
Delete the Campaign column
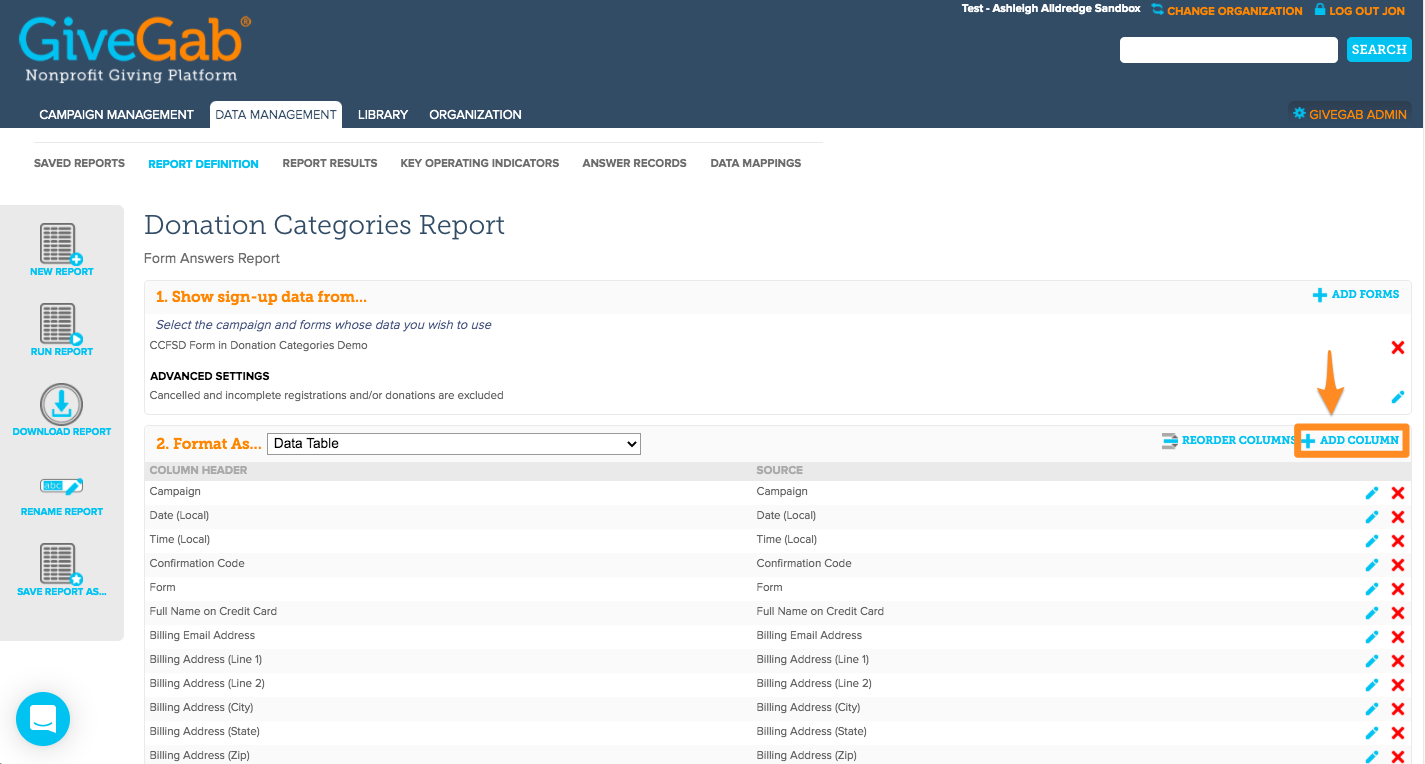pos(1398,493)
